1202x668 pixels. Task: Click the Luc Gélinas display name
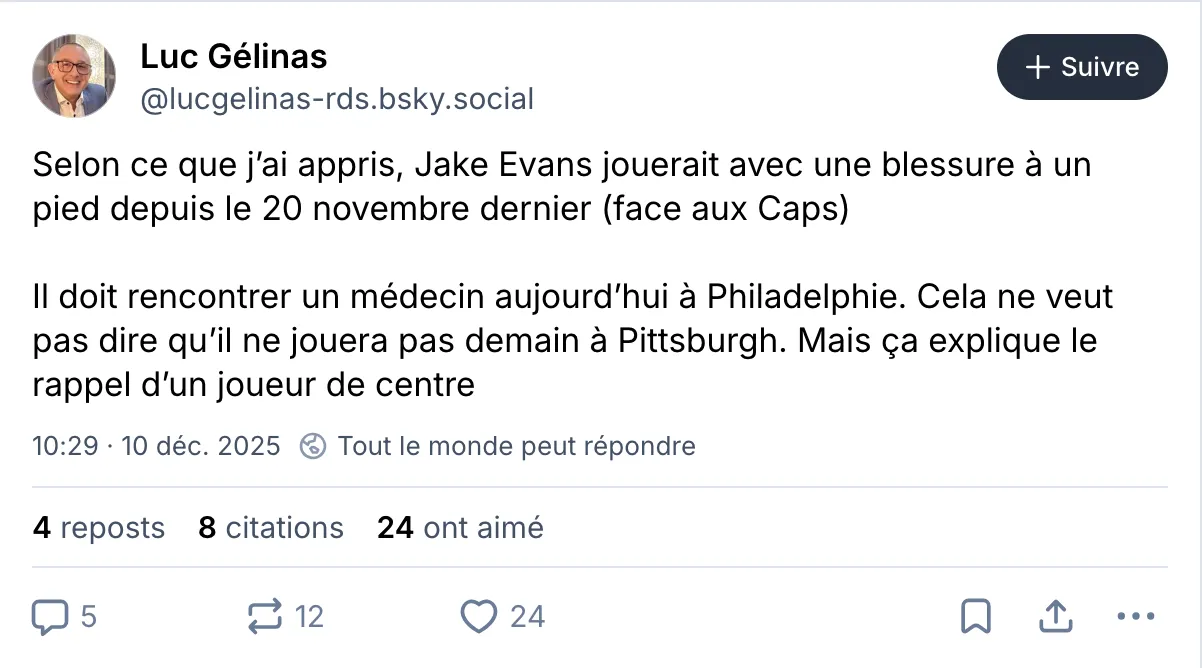tap(234, 57)
